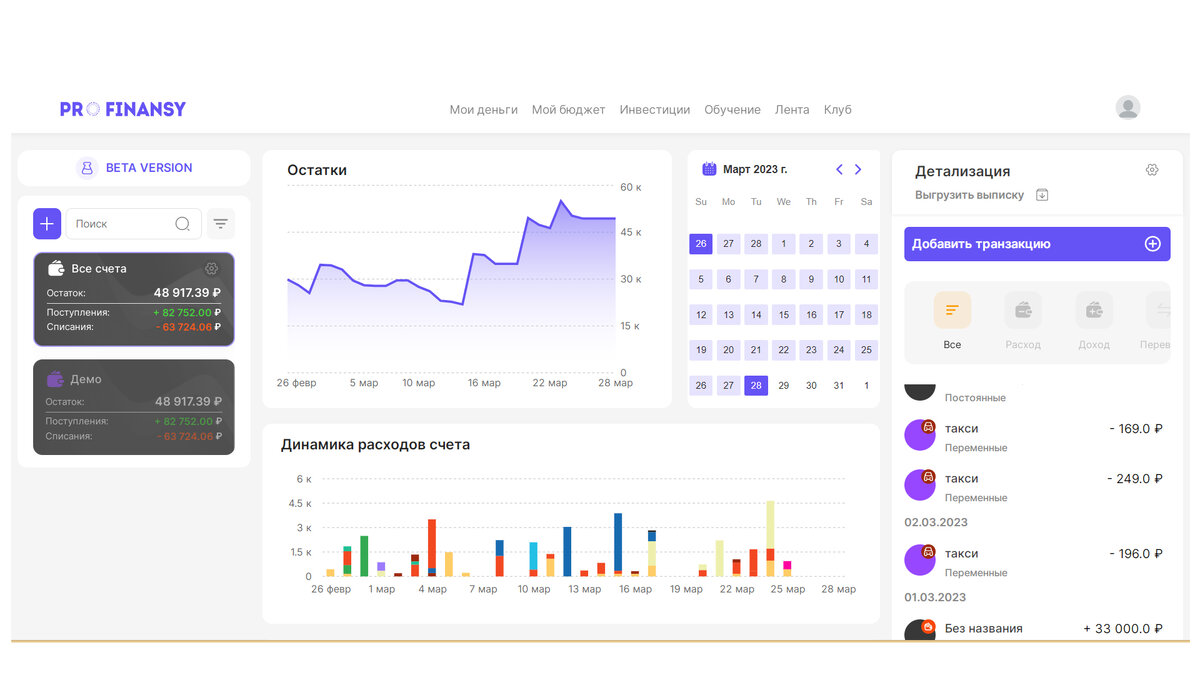Click the download statement icon

[1042, 195]
